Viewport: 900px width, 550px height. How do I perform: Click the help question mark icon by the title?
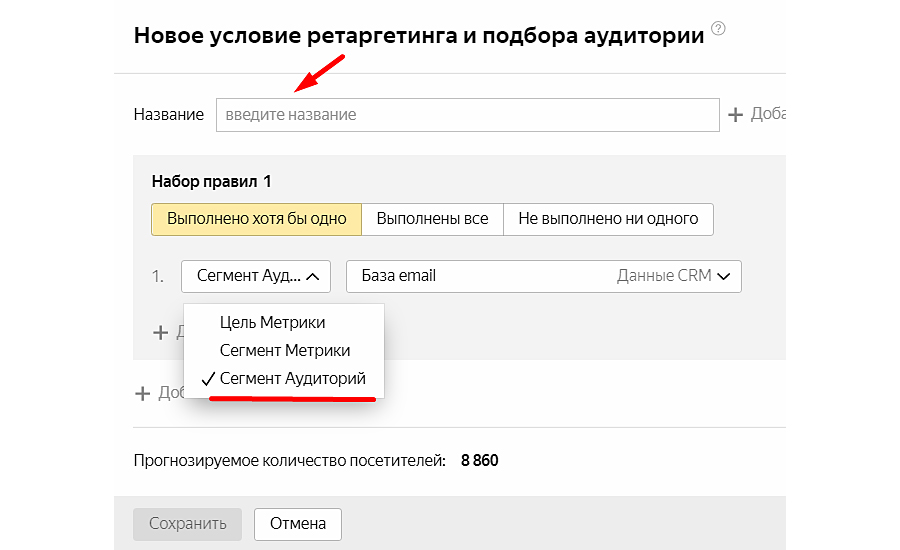[x=717, y=30]
